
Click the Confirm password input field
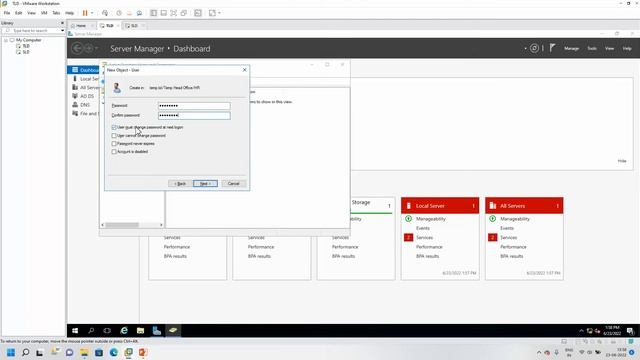pos(194,116)
